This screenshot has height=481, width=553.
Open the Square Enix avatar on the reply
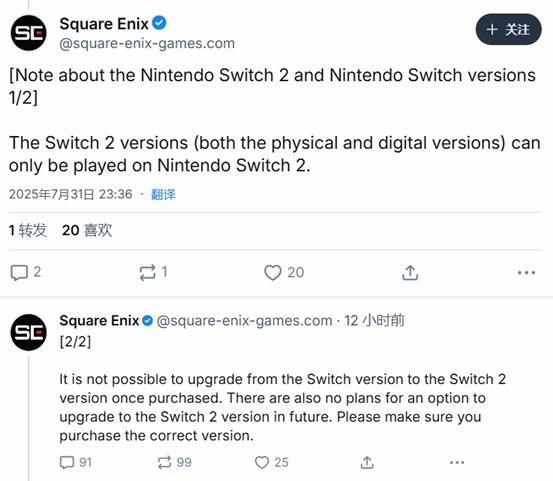(29, 332)
